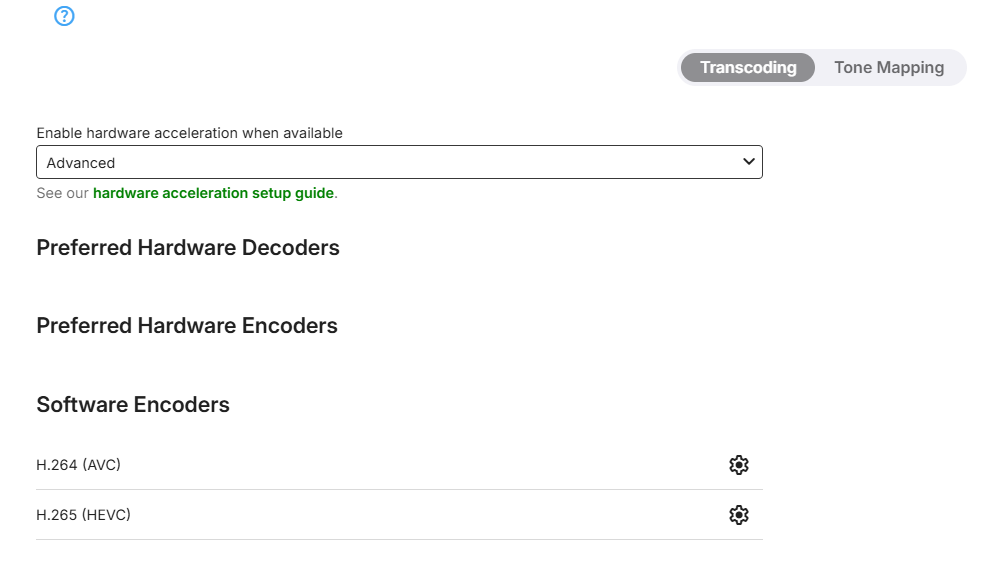Click the blue help question mark icon
Image resolution: width=1004 pixels, height=566 pixels.
pos(65,16)
